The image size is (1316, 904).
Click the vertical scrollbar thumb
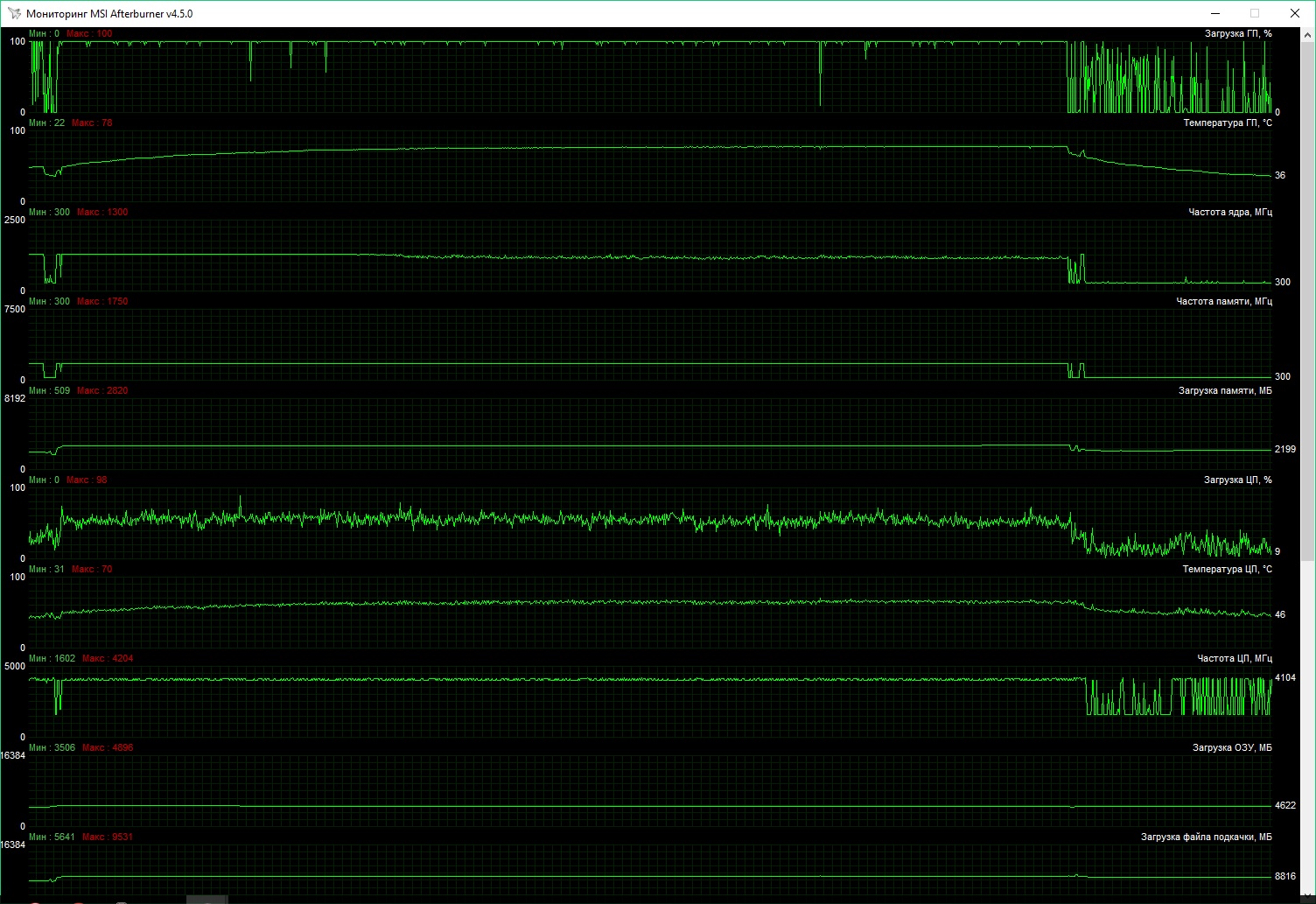tap(1308, 301)
